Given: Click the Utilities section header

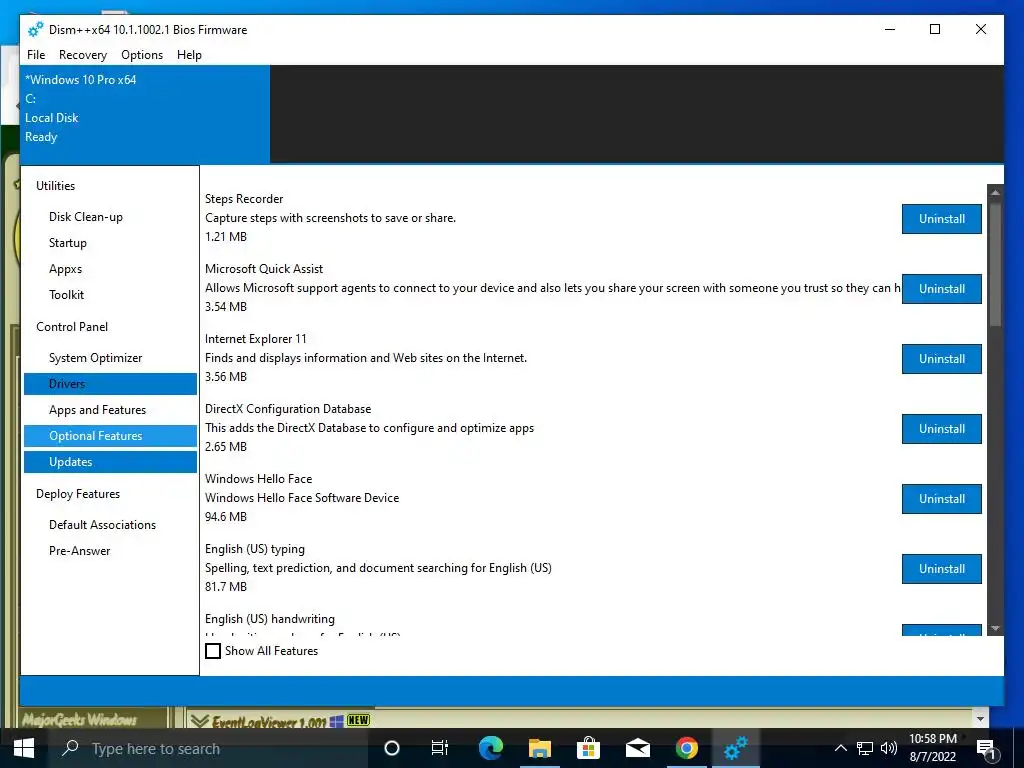Looking at the screenshot, I should [56, 186].
